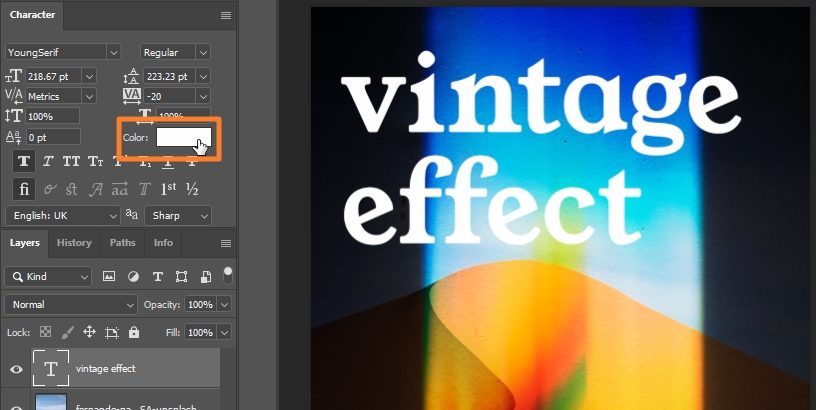The height and width of the screenshot is (410, 816).
Task: Lock image pixels with brush icon
Action: (68, 332)
